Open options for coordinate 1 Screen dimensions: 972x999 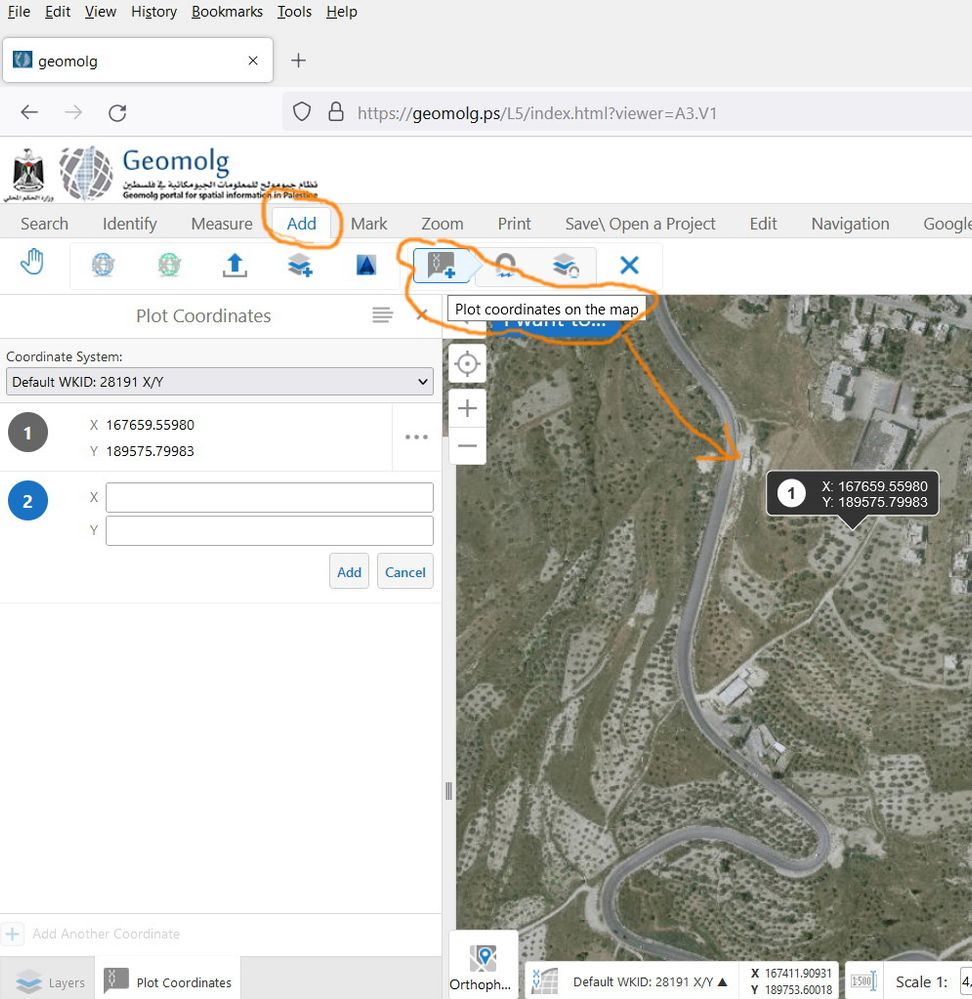(416, 437)
